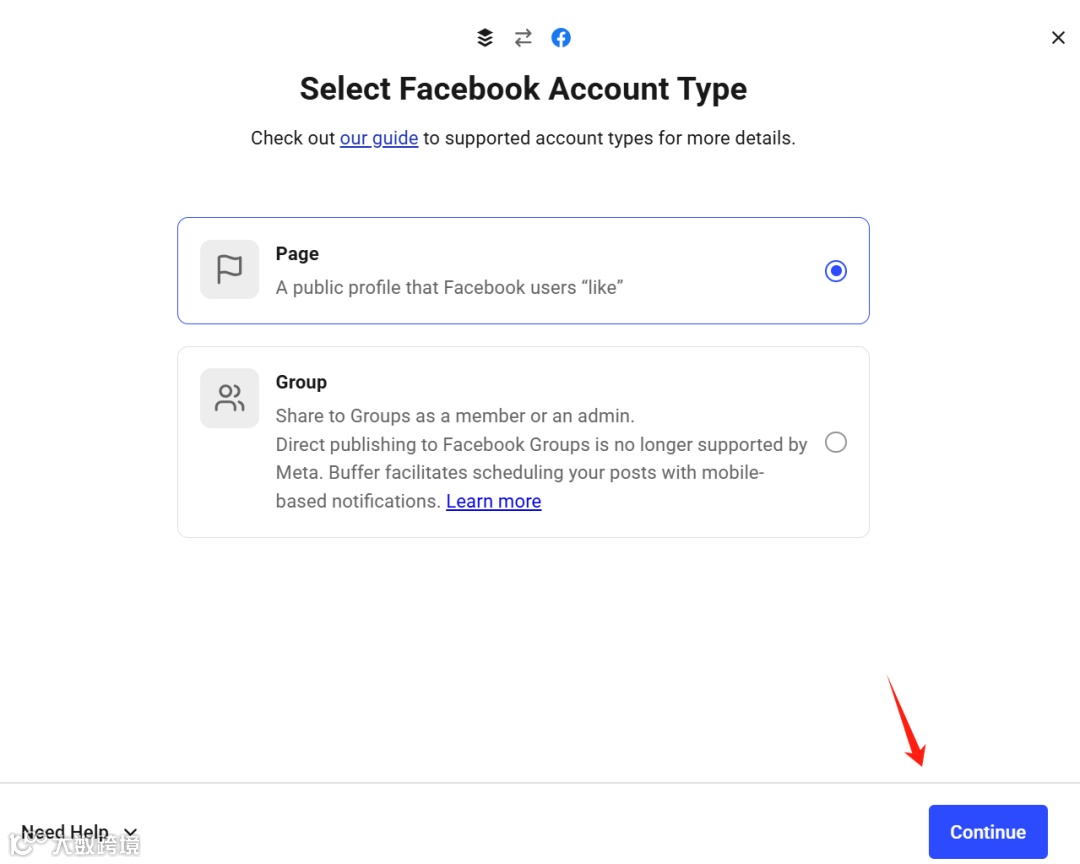Expand the Need Help menu
The height and width of the screenshot is (864, 1080).
click(66, 832)
